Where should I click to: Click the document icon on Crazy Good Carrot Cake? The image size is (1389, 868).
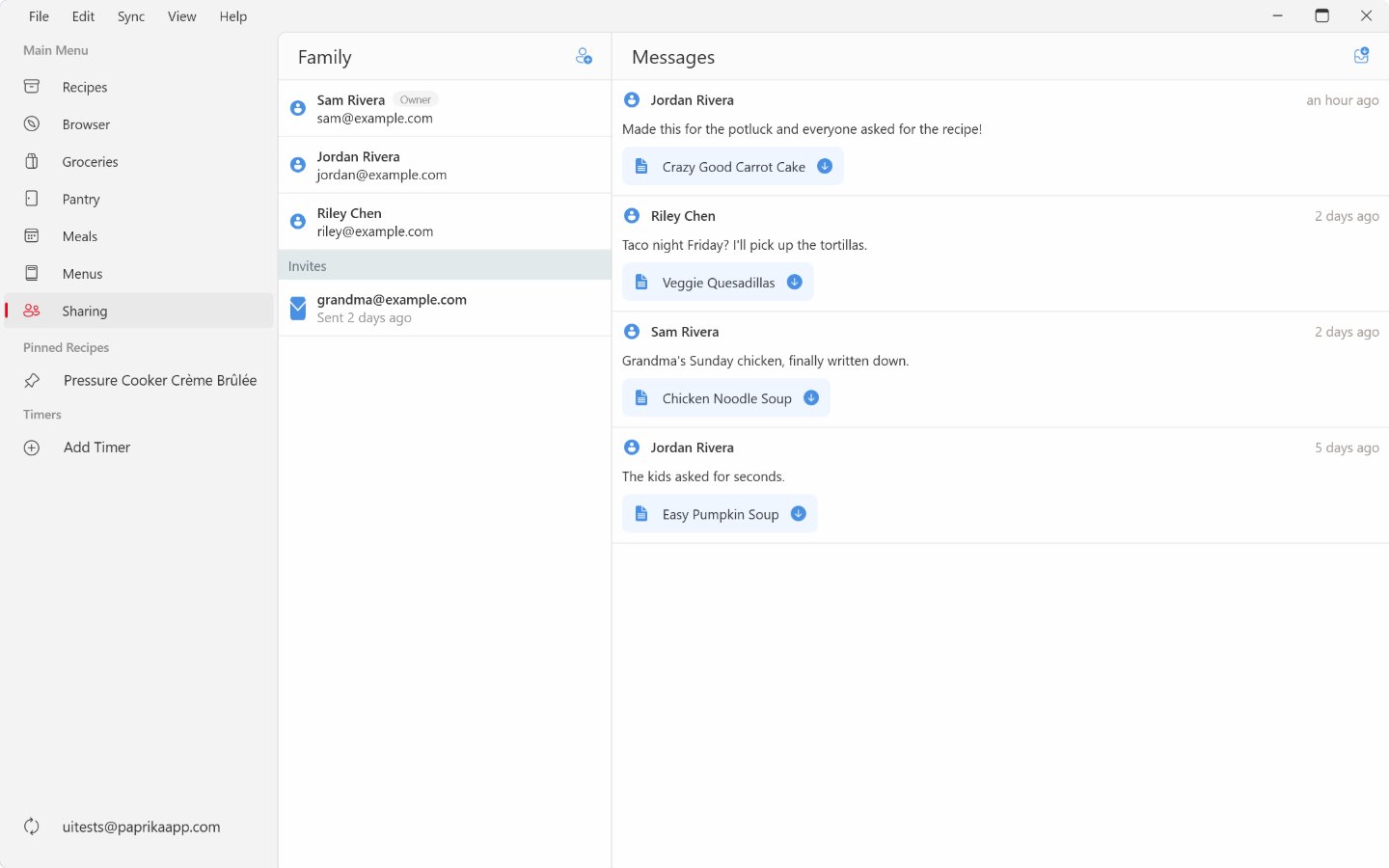pyautogui.click(x=641, y=167)
